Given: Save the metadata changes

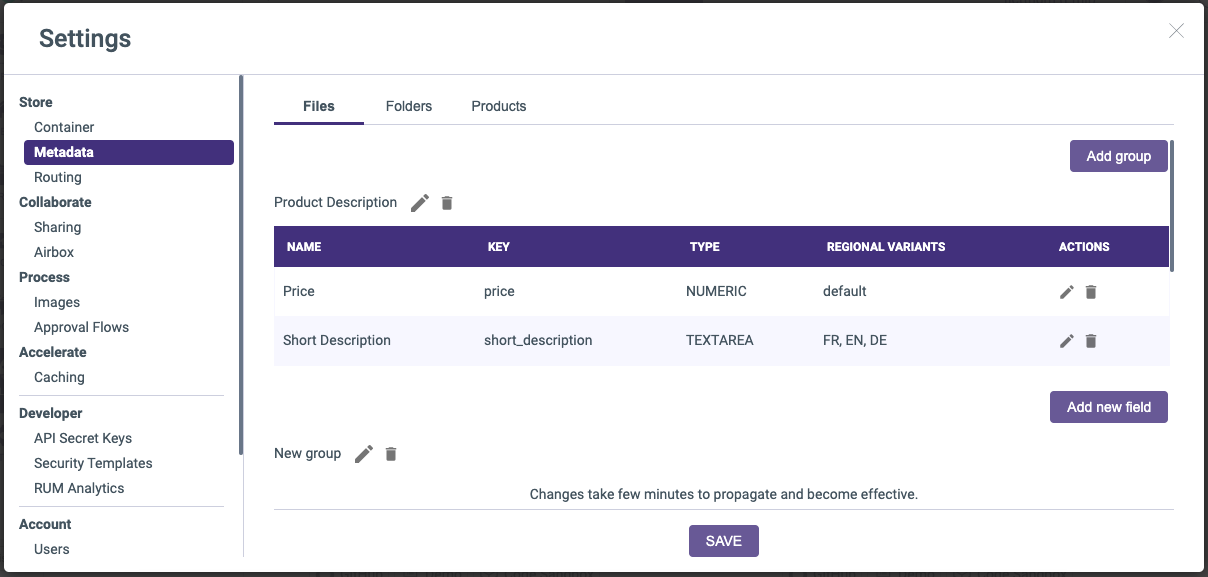Looking at the screenshot, I should 724,541.
